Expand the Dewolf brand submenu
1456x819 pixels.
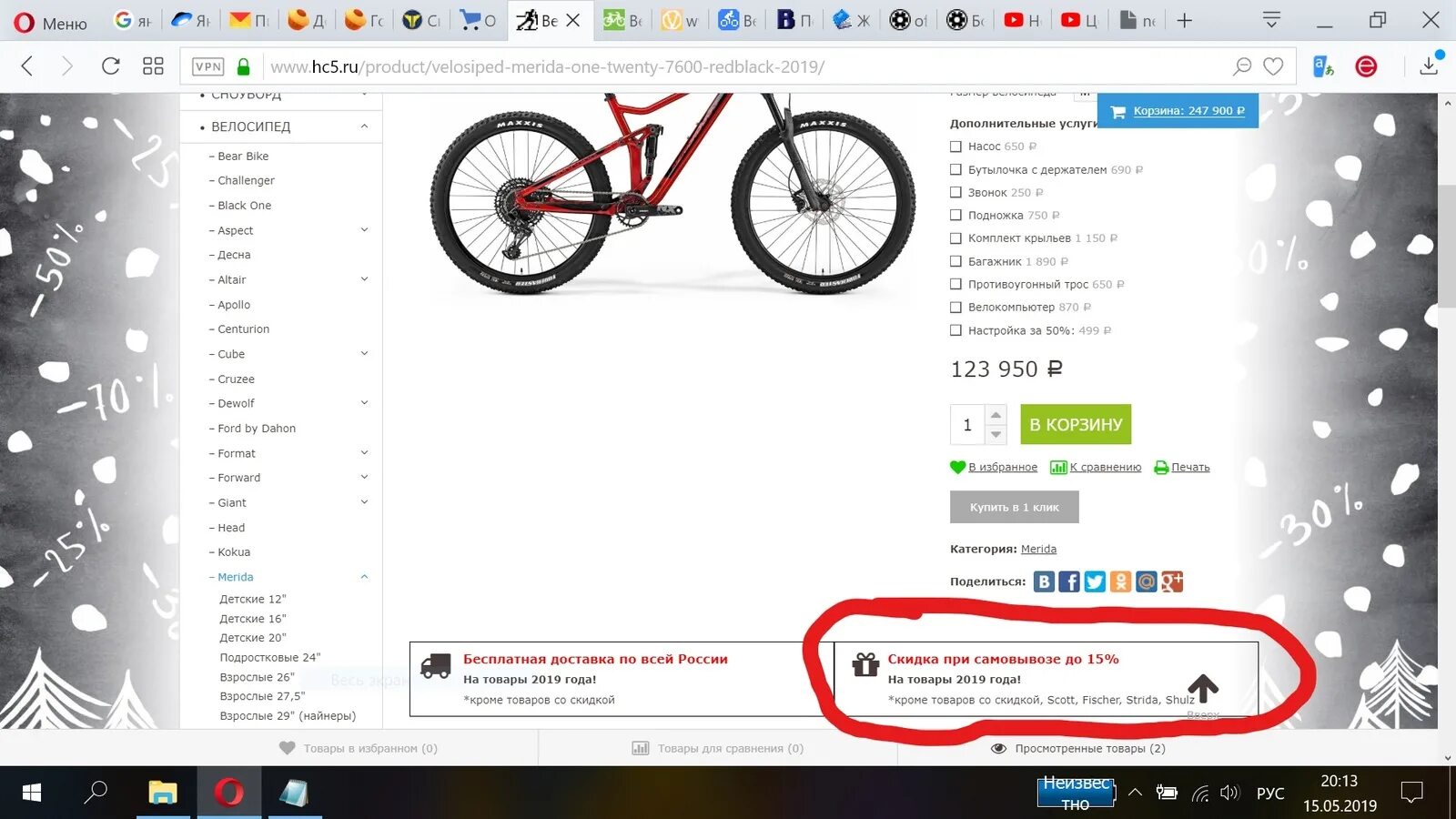tap(364, 403)
